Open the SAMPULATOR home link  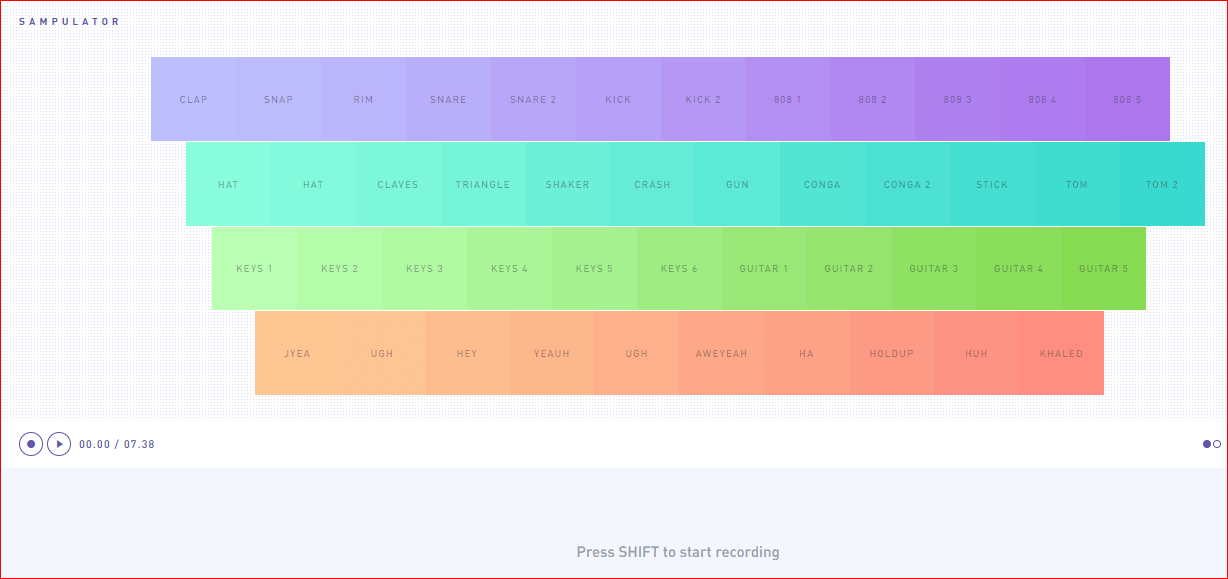(68, 21)
